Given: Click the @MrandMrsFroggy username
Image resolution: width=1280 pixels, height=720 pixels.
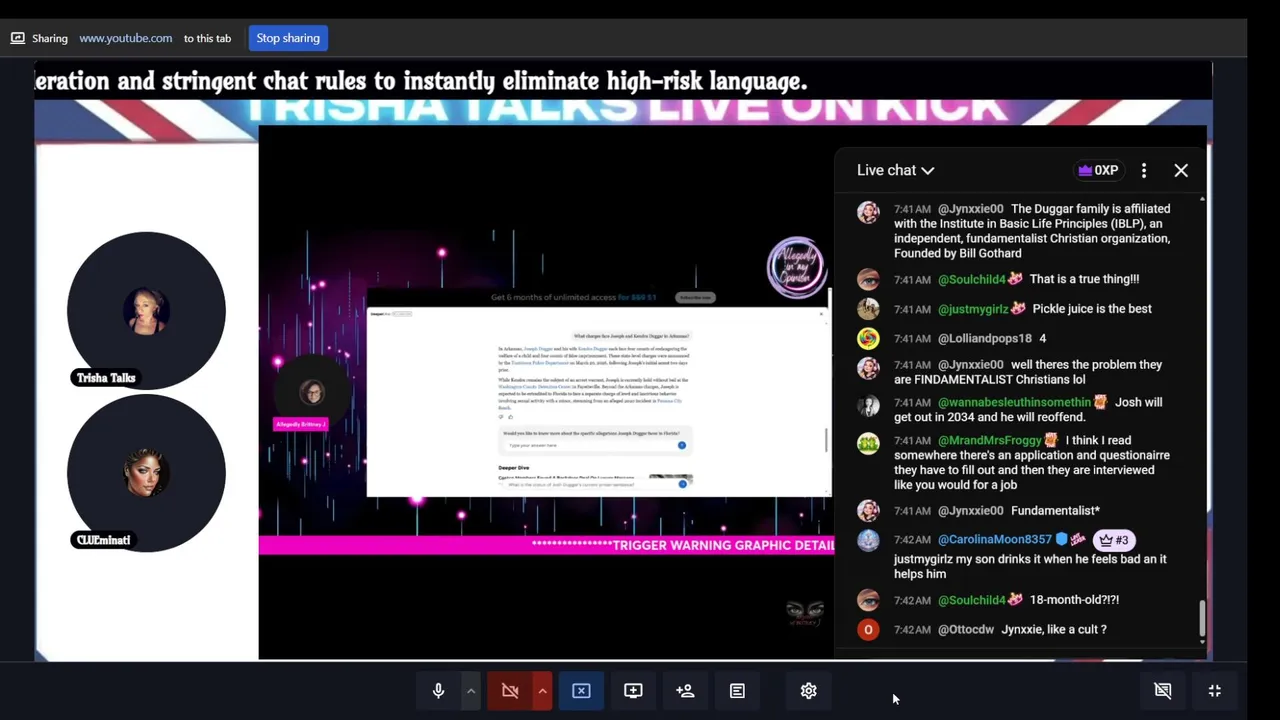Looking at the screenshot, I should click(x=990, y=440).
